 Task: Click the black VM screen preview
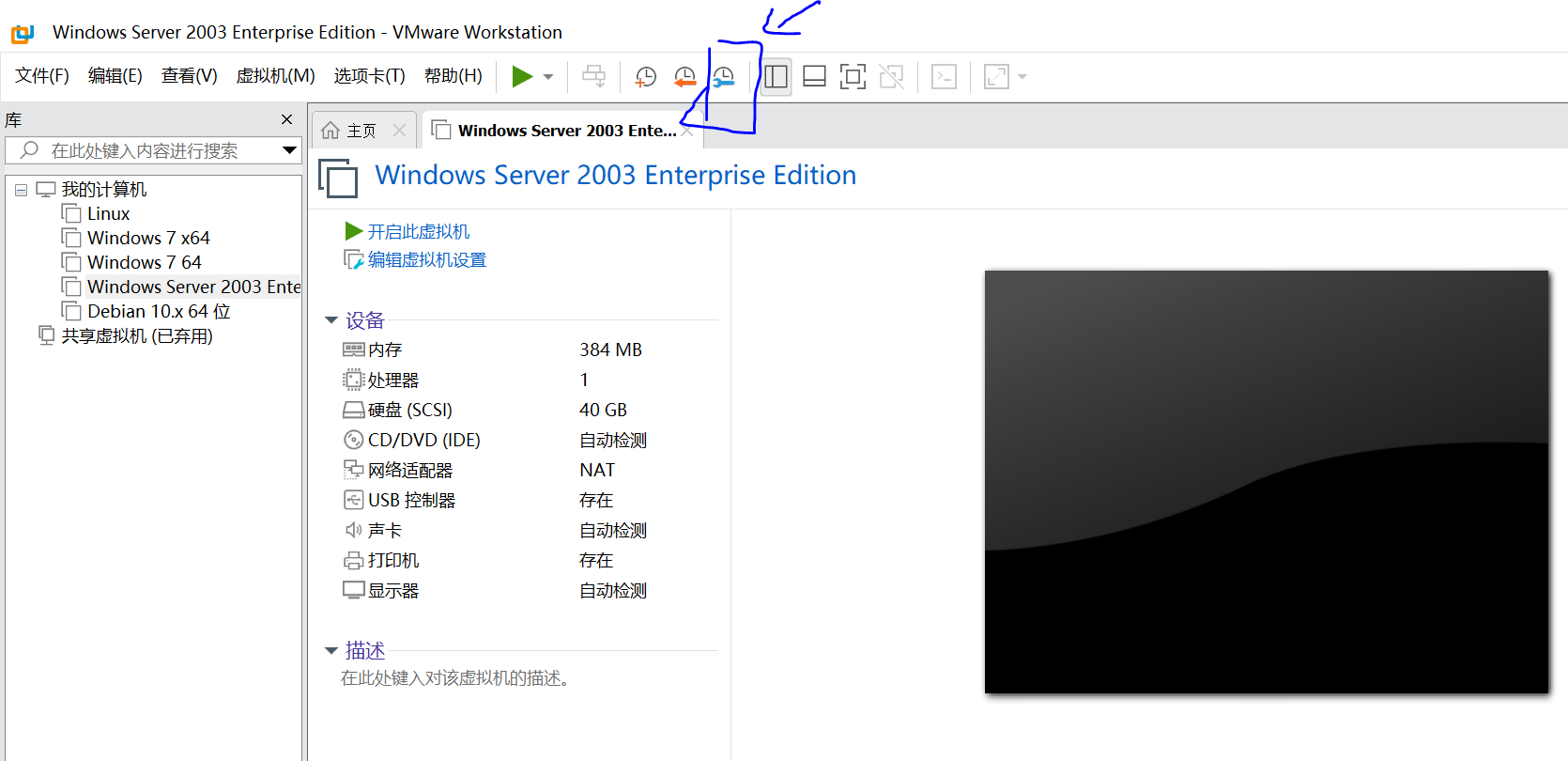(1267, 482)
